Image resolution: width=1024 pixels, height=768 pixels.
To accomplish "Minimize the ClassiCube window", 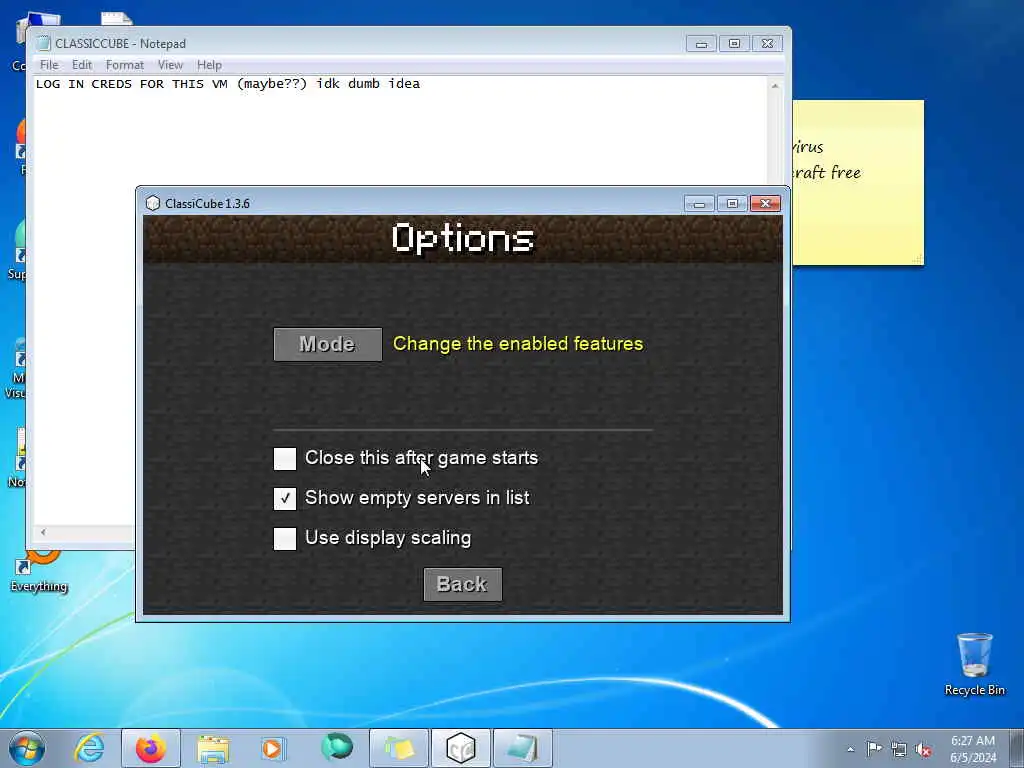I will (x=699, y=204).
